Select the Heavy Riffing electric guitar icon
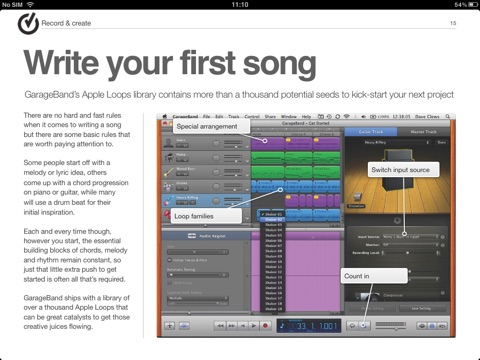480x360 pixels. 169,201
